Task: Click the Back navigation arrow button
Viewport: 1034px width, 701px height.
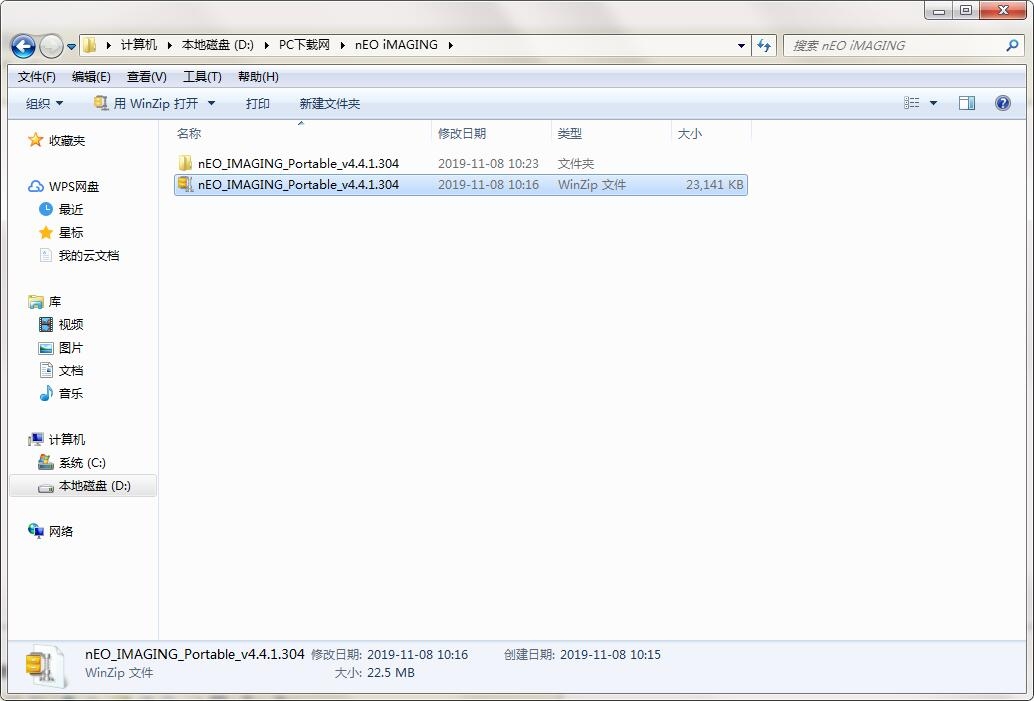Action: tap(23, 46)
